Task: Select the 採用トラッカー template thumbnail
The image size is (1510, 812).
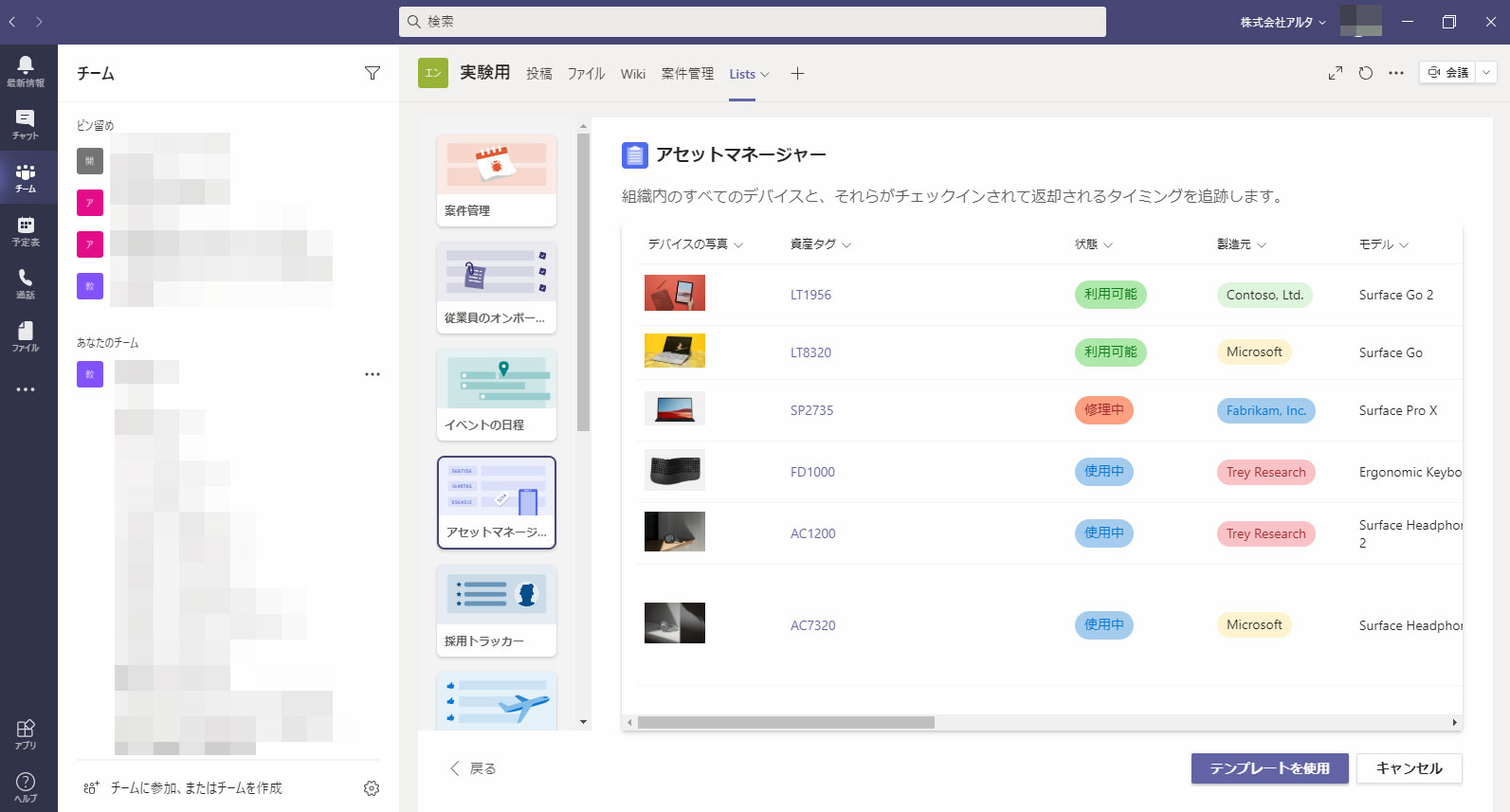Action: pos(496,610)
